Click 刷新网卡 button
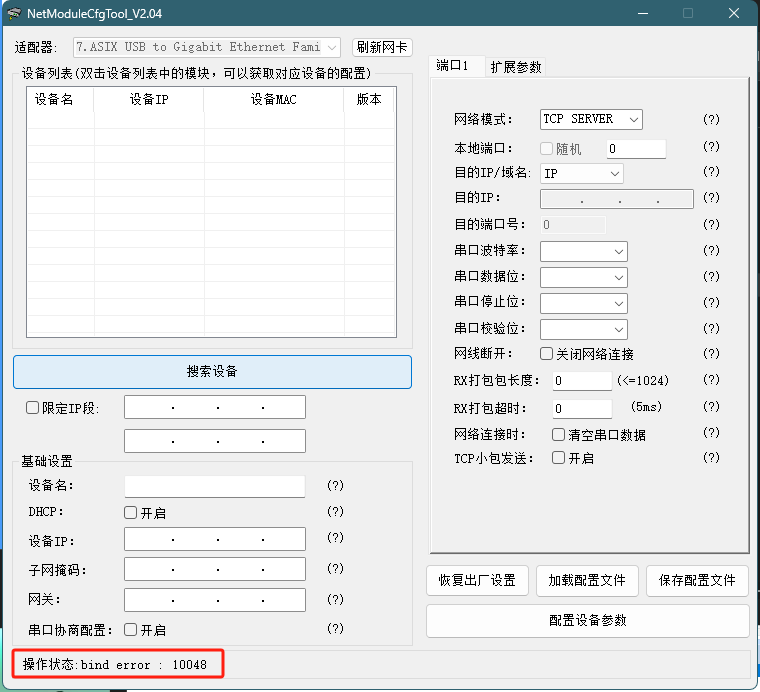 point(382,47)
